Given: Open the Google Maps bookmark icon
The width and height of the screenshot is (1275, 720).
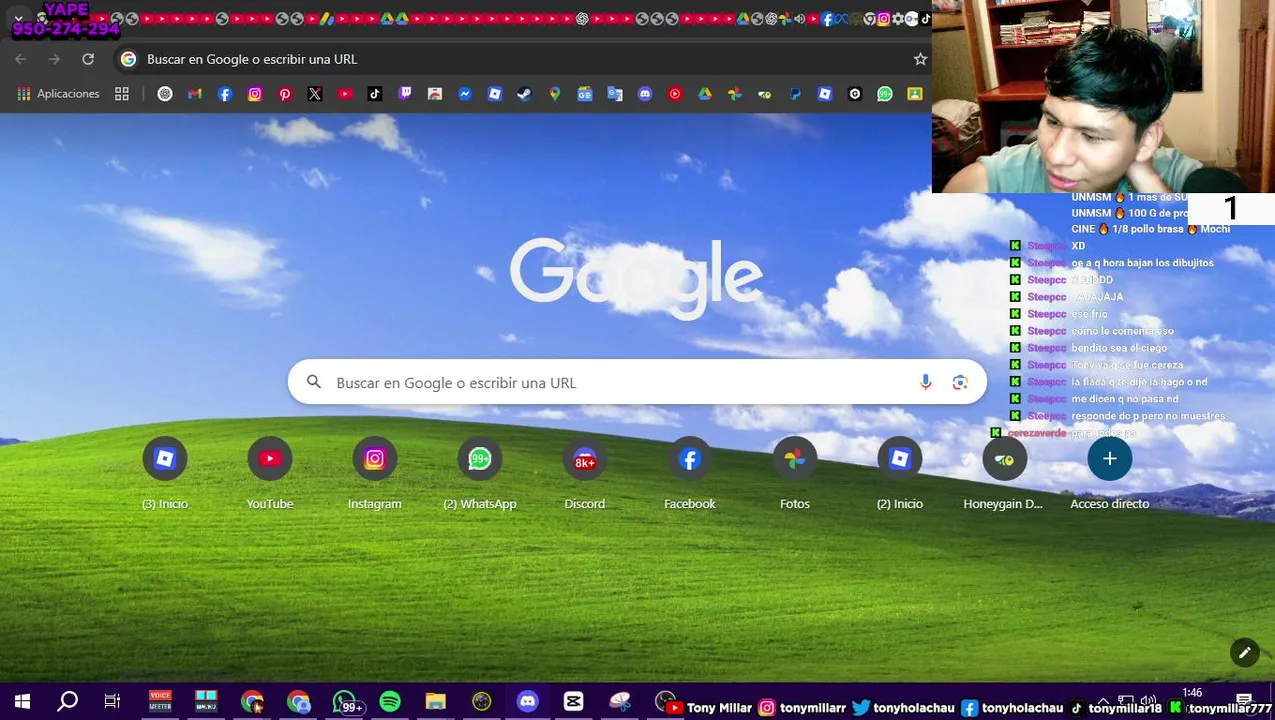Looking at the screenshot, I should point(555,94).
